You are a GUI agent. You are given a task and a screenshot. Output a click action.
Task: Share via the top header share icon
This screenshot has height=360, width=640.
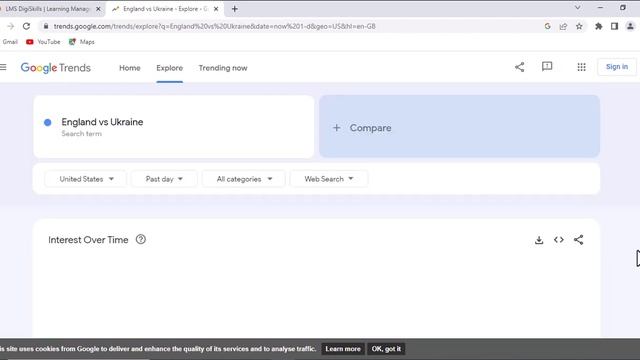tap(519, 67)
